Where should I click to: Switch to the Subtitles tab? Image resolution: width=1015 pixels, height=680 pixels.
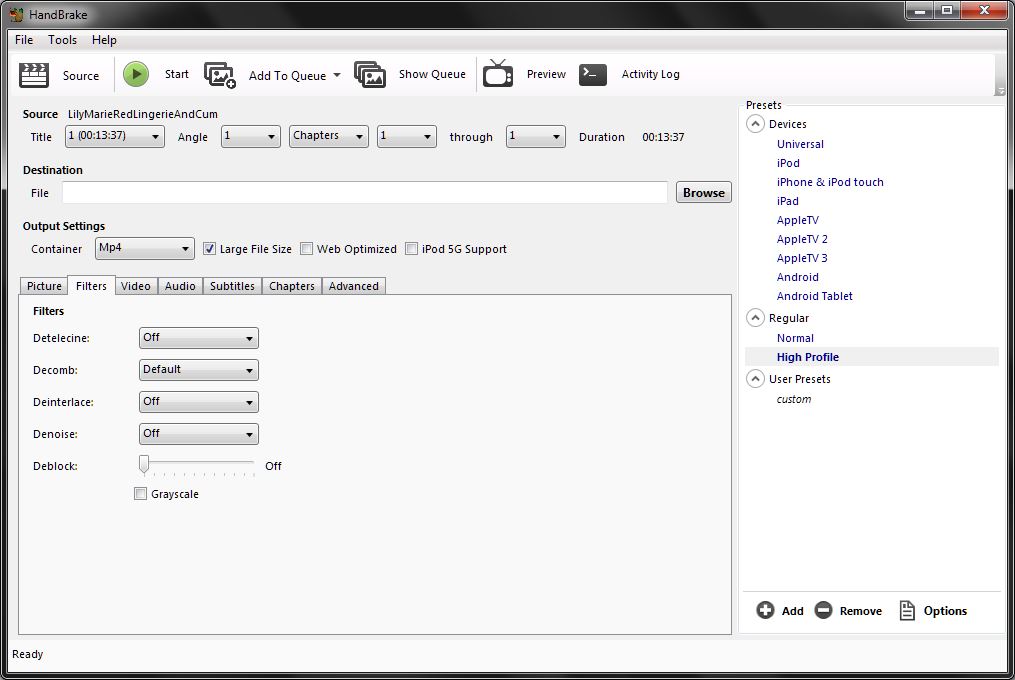click(232, 286)
